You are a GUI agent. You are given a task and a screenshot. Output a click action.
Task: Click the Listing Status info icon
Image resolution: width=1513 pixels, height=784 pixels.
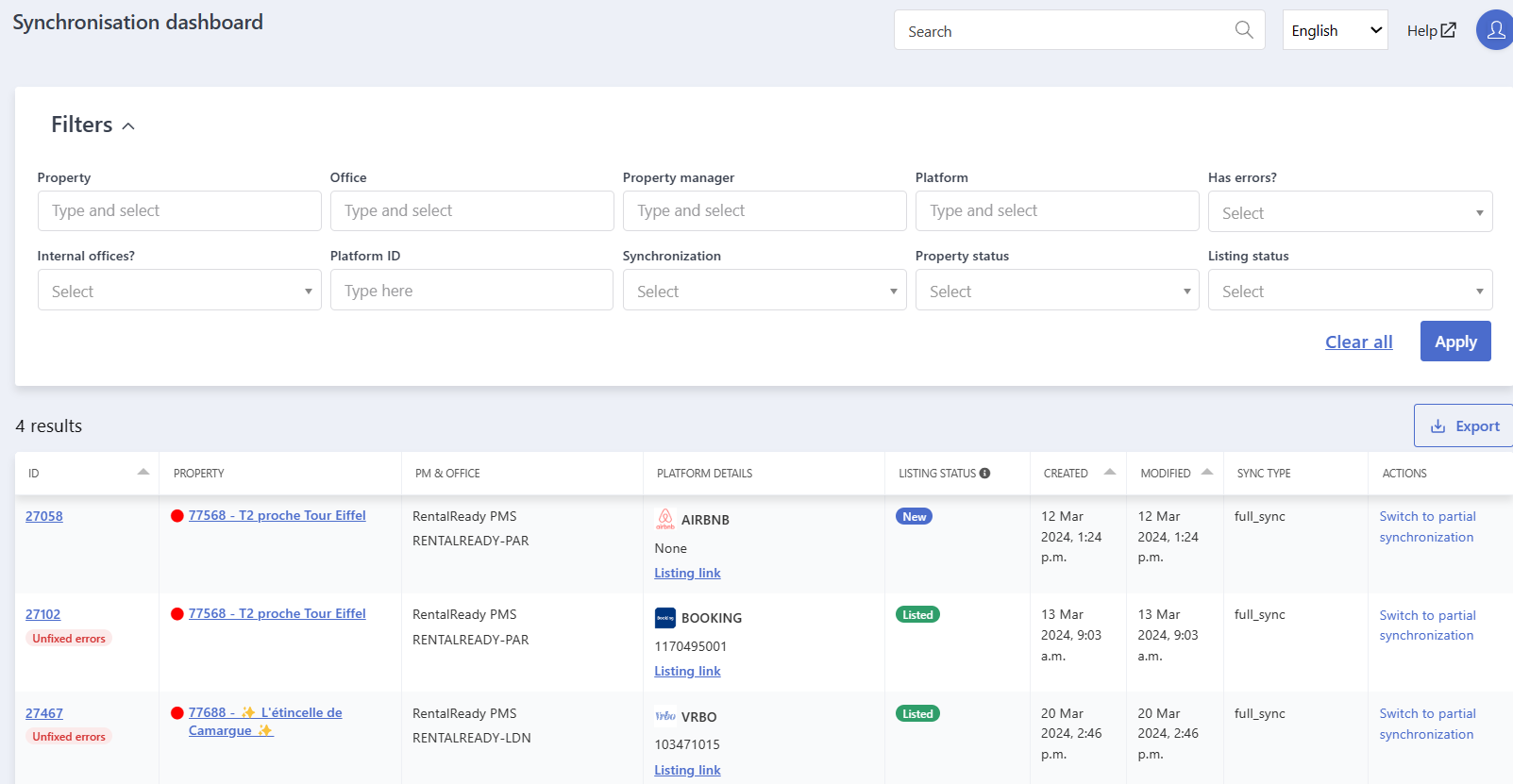point(984,474)
